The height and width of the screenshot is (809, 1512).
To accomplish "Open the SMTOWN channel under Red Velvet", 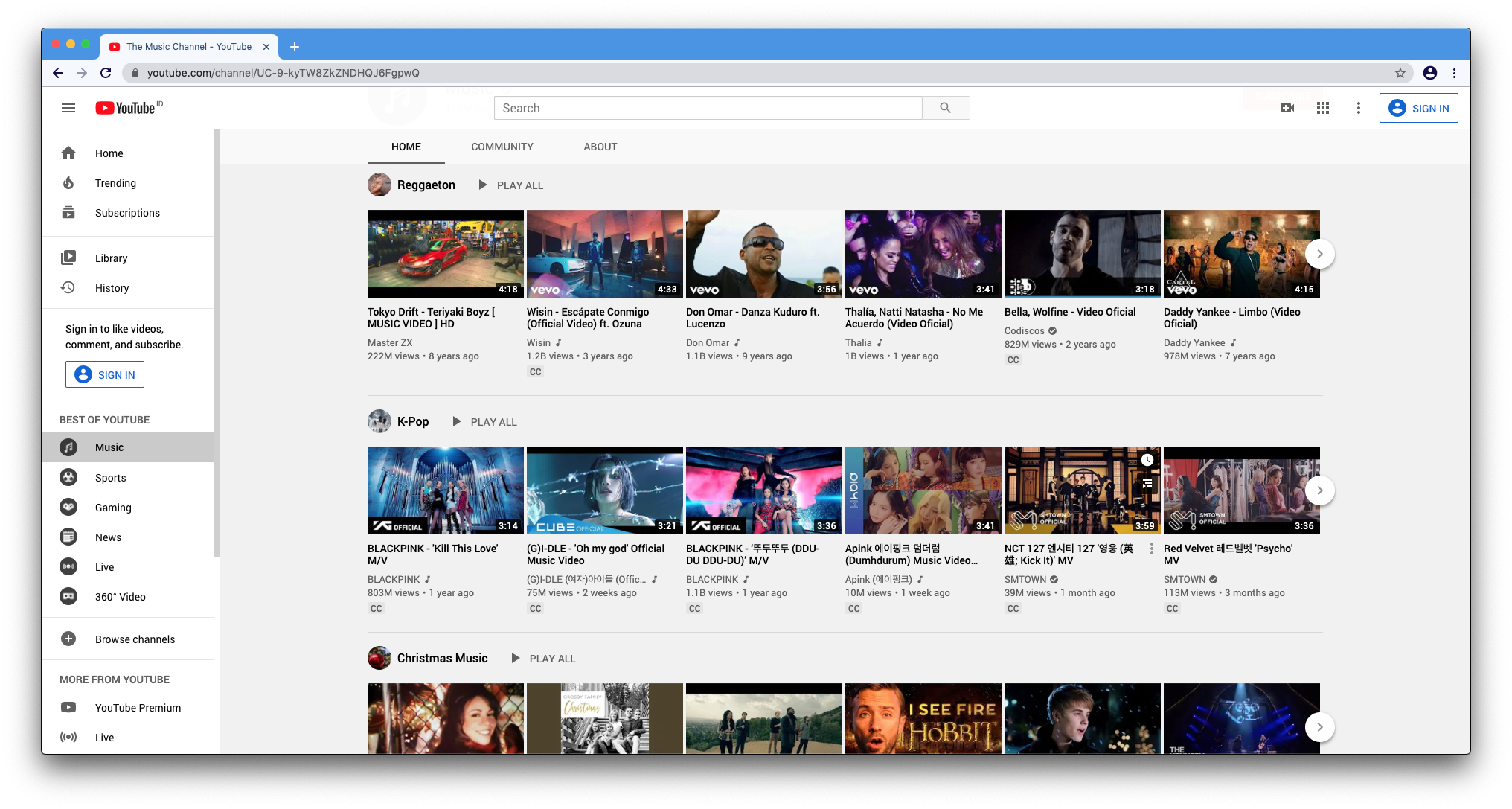I will tap(1185, 580).
